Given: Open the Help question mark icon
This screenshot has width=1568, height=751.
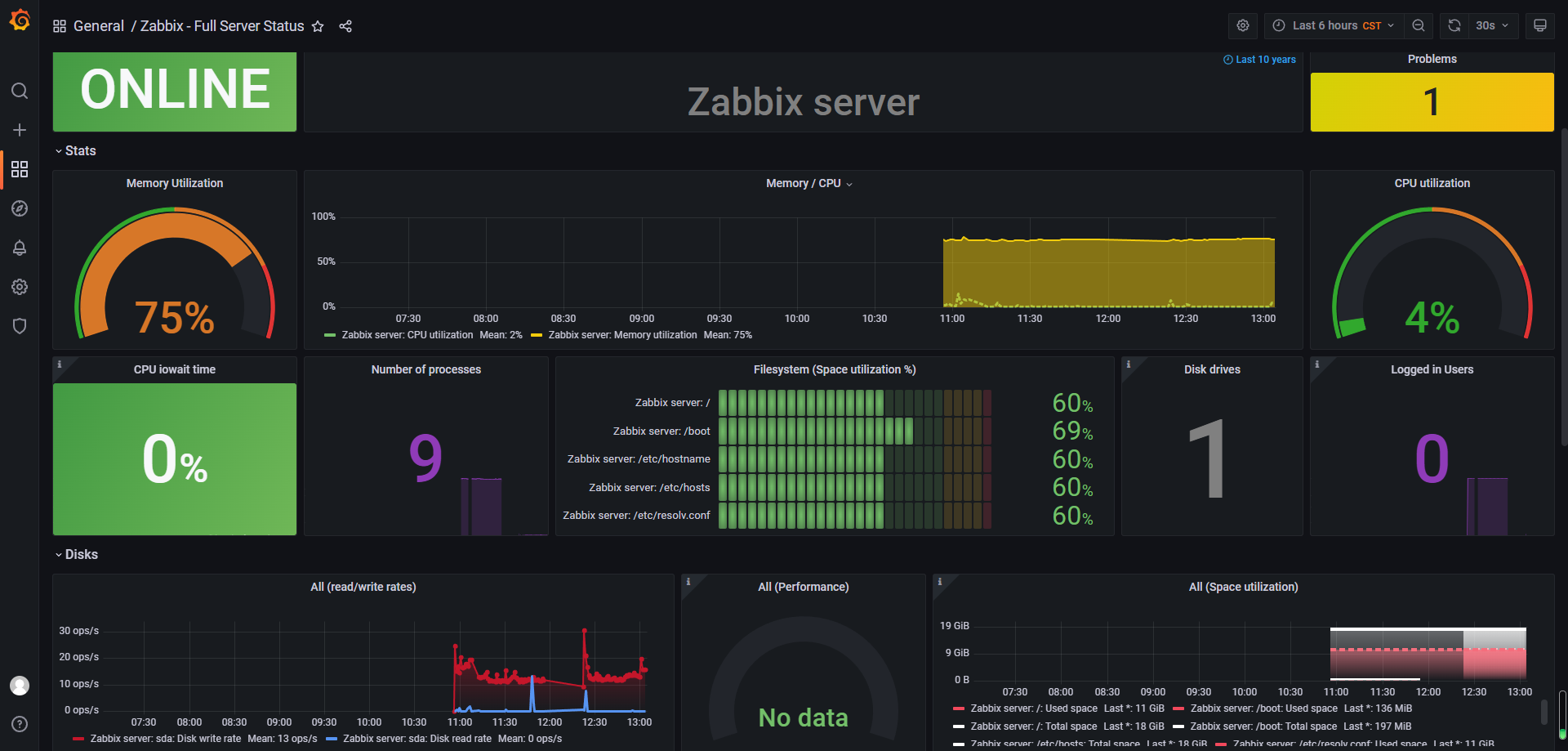Looking at the screenshot, I should click(x=20, y=724).
